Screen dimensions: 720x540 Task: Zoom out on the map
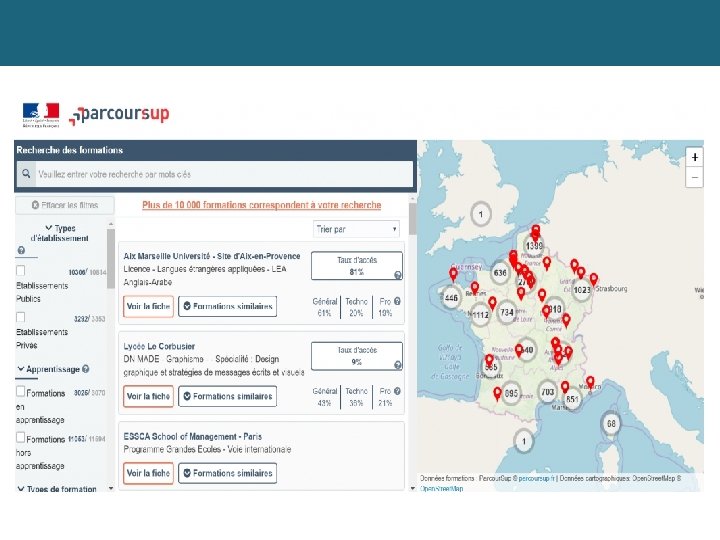pos(695,177)
